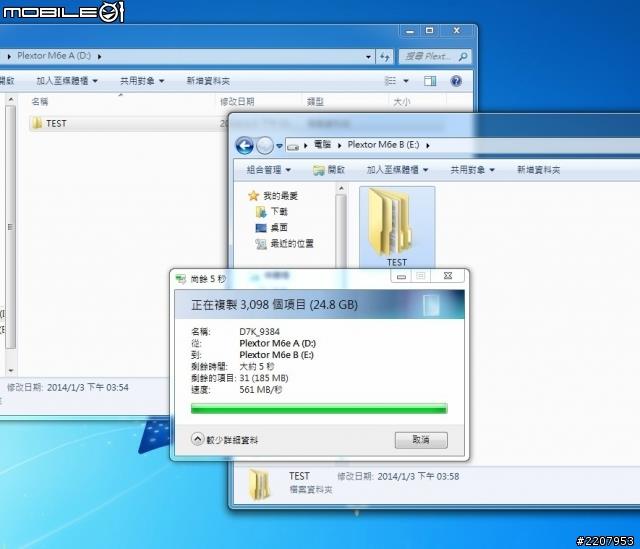Select the large TEST folder thumbnail

click(x=397, y=227)
